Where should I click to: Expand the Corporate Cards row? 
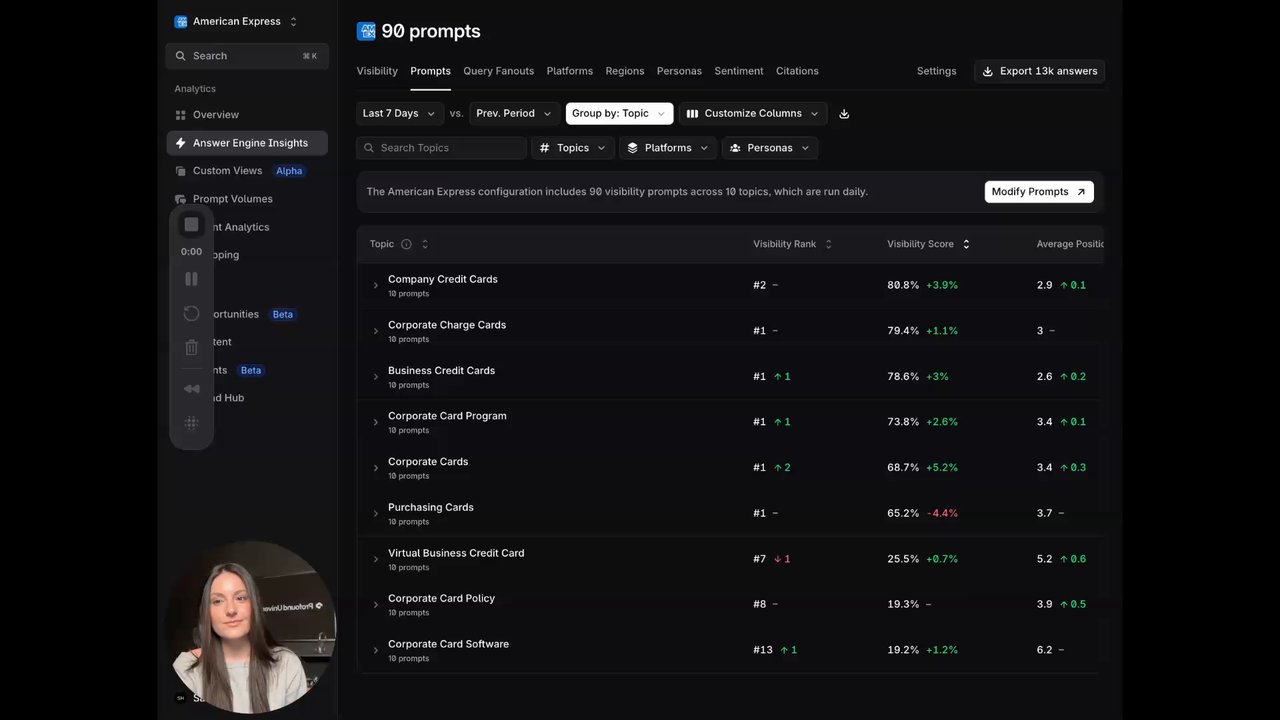[376, 468]
